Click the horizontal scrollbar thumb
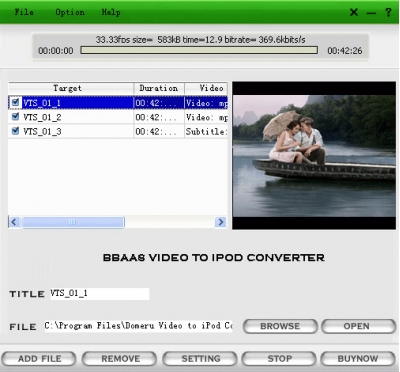The image size is (400, 372). click(73, 222)
